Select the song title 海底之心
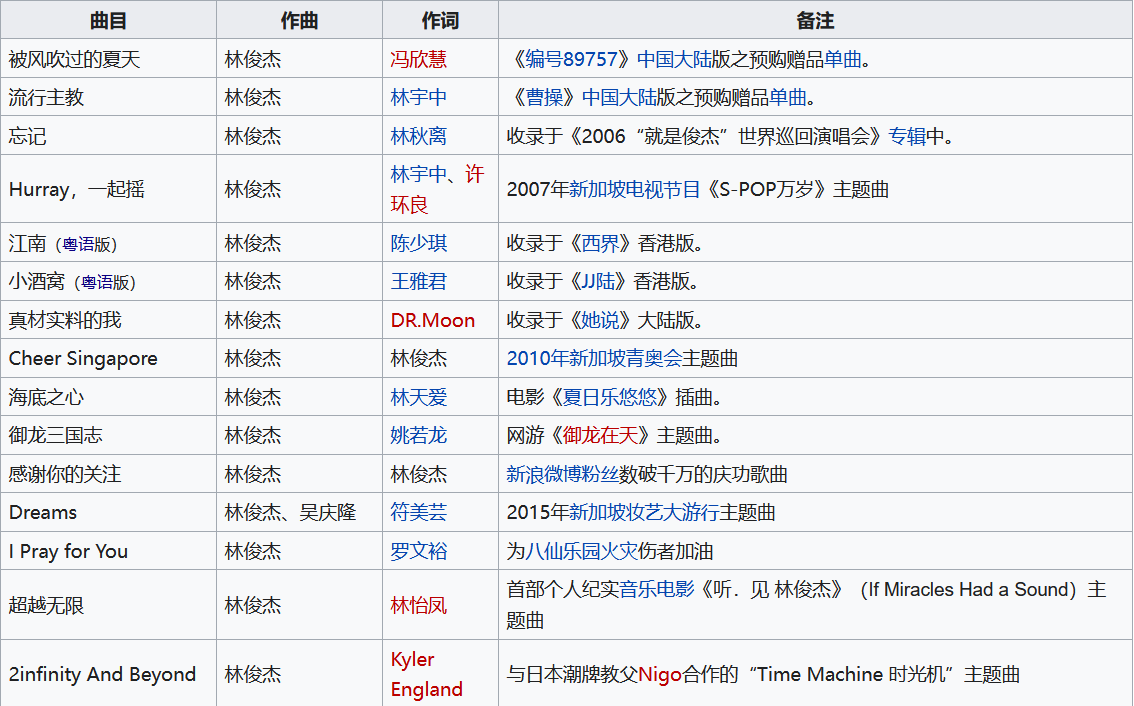This screenshot has width=1134, height=706. click(46, 397)
